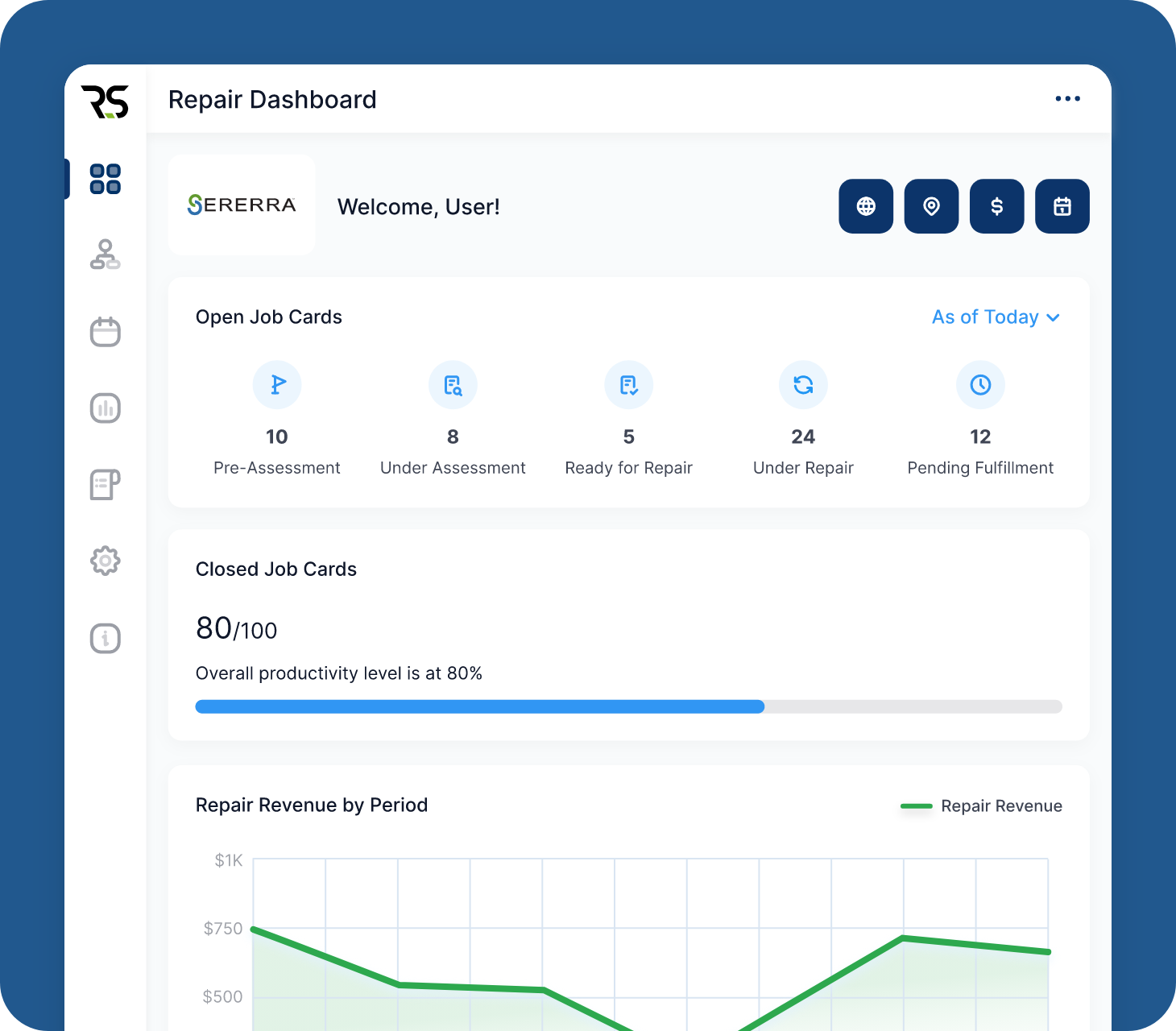
Task: Click the Pre-Assessment flag icon
Action: click(277, 385)
